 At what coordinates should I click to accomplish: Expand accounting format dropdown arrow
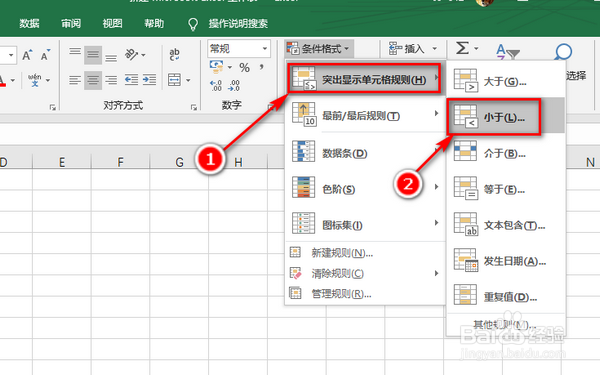pyautogui.click(x=230, y=67)
